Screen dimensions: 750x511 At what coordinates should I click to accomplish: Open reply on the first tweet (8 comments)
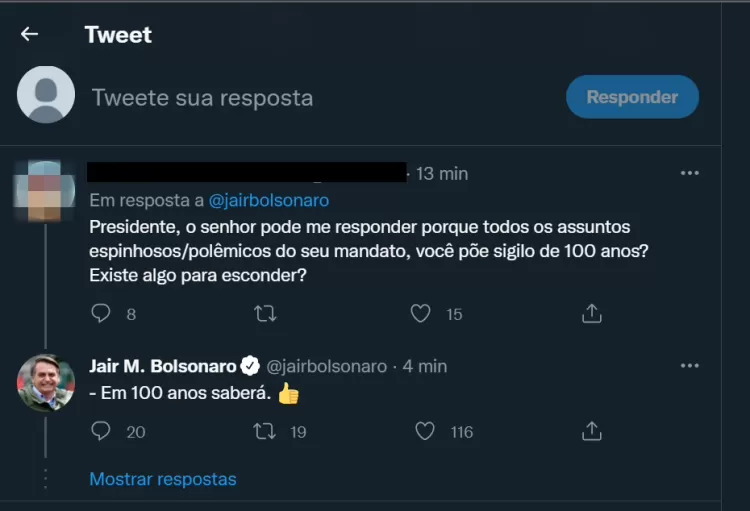click(x=101, y=314)
